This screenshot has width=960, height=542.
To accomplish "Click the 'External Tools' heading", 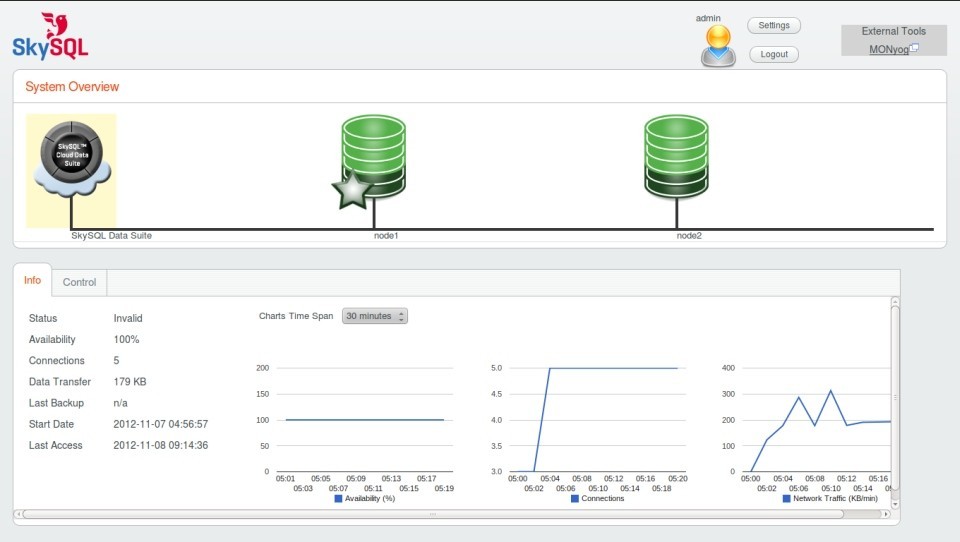I will pos(894,31).
